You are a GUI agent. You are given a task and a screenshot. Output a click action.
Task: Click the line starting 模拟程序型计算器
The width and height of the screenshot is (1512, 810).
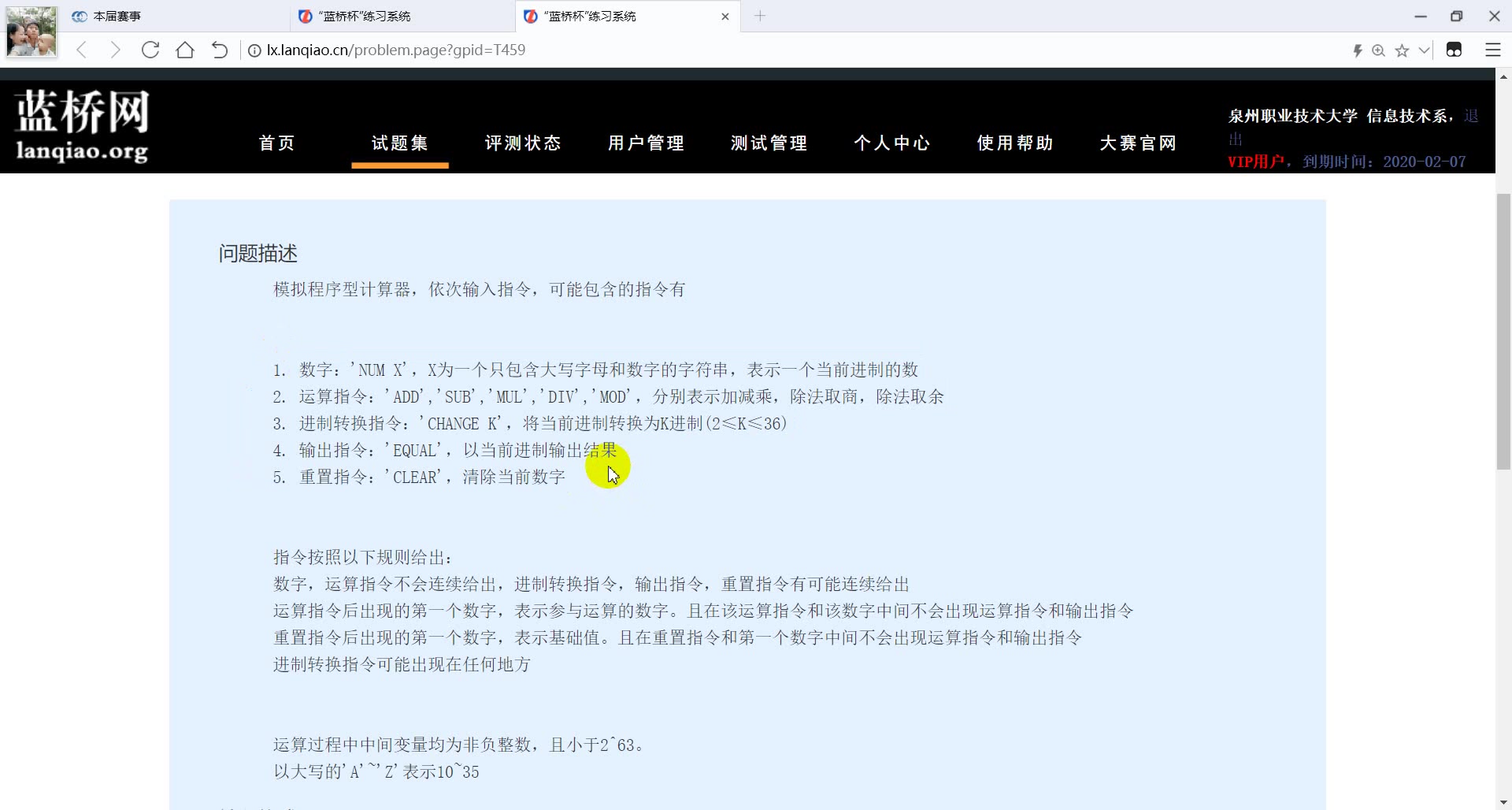479,289
